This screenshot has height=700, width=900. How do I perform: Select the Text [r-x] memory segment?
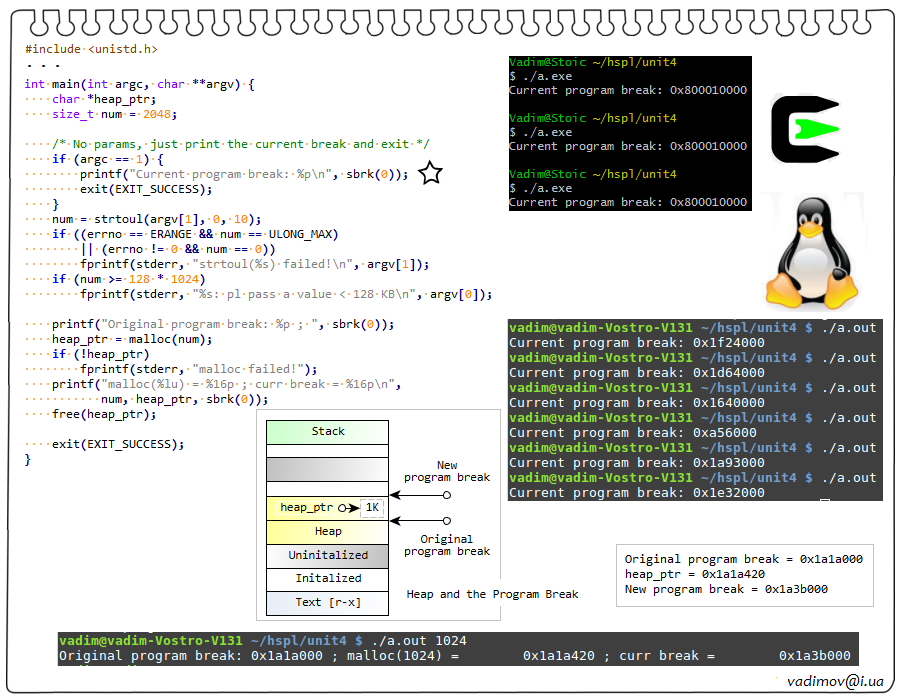[x=327, y=603]
